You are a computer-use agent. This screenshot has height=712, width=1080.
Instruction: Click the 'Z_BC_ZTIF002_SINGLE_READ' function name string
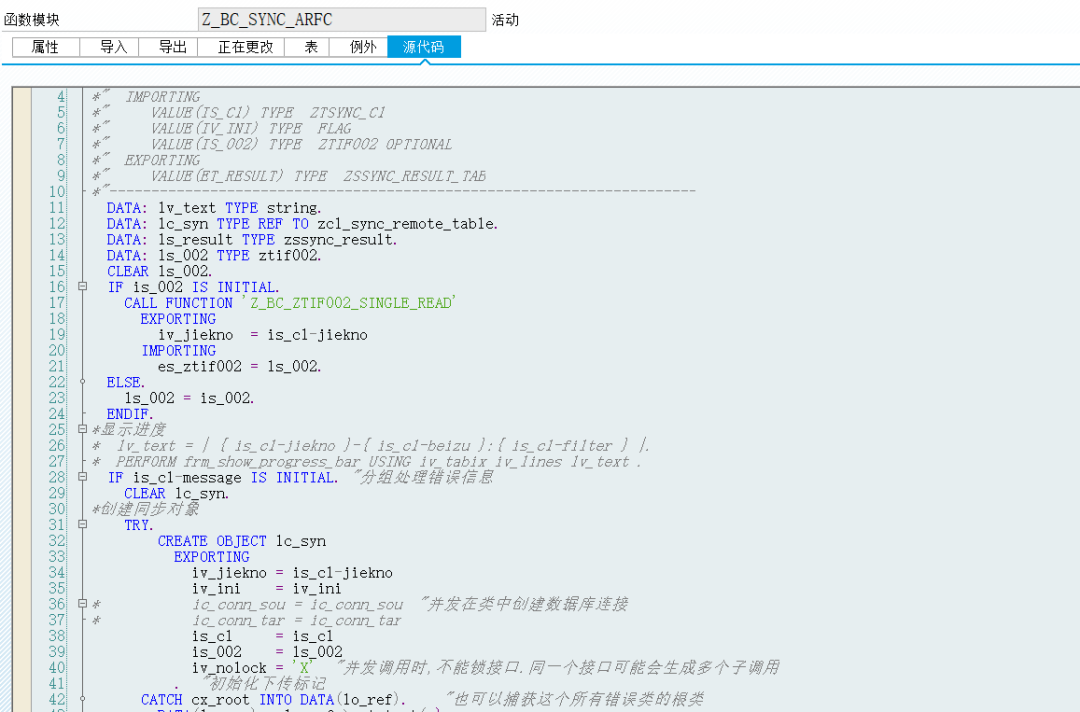pyautogui.click(x=349, y=303)
